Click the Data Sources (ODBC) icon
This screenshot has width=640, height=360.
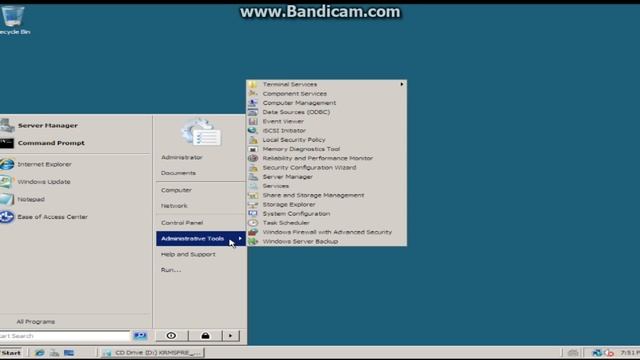[253, 112]
